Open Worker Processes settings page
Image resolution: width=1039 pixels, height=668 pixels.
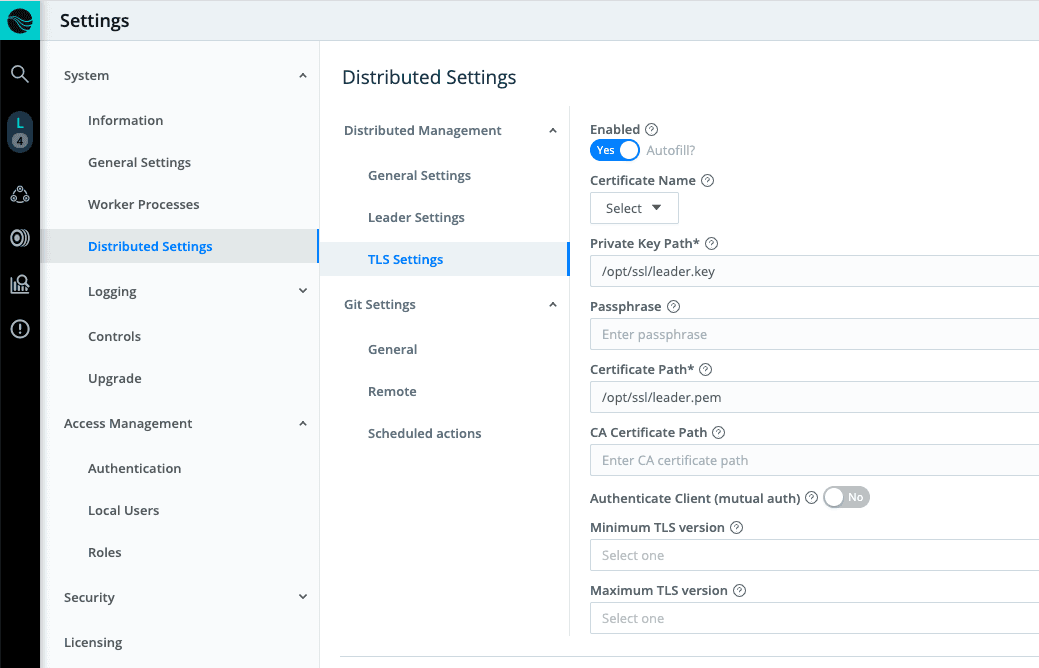click(x=143, y=204)
